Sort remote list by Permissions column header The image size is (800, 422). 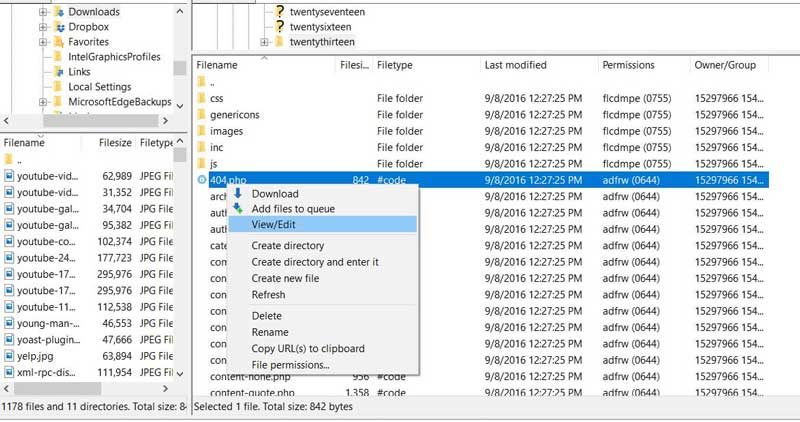click(x=628, y=64)
